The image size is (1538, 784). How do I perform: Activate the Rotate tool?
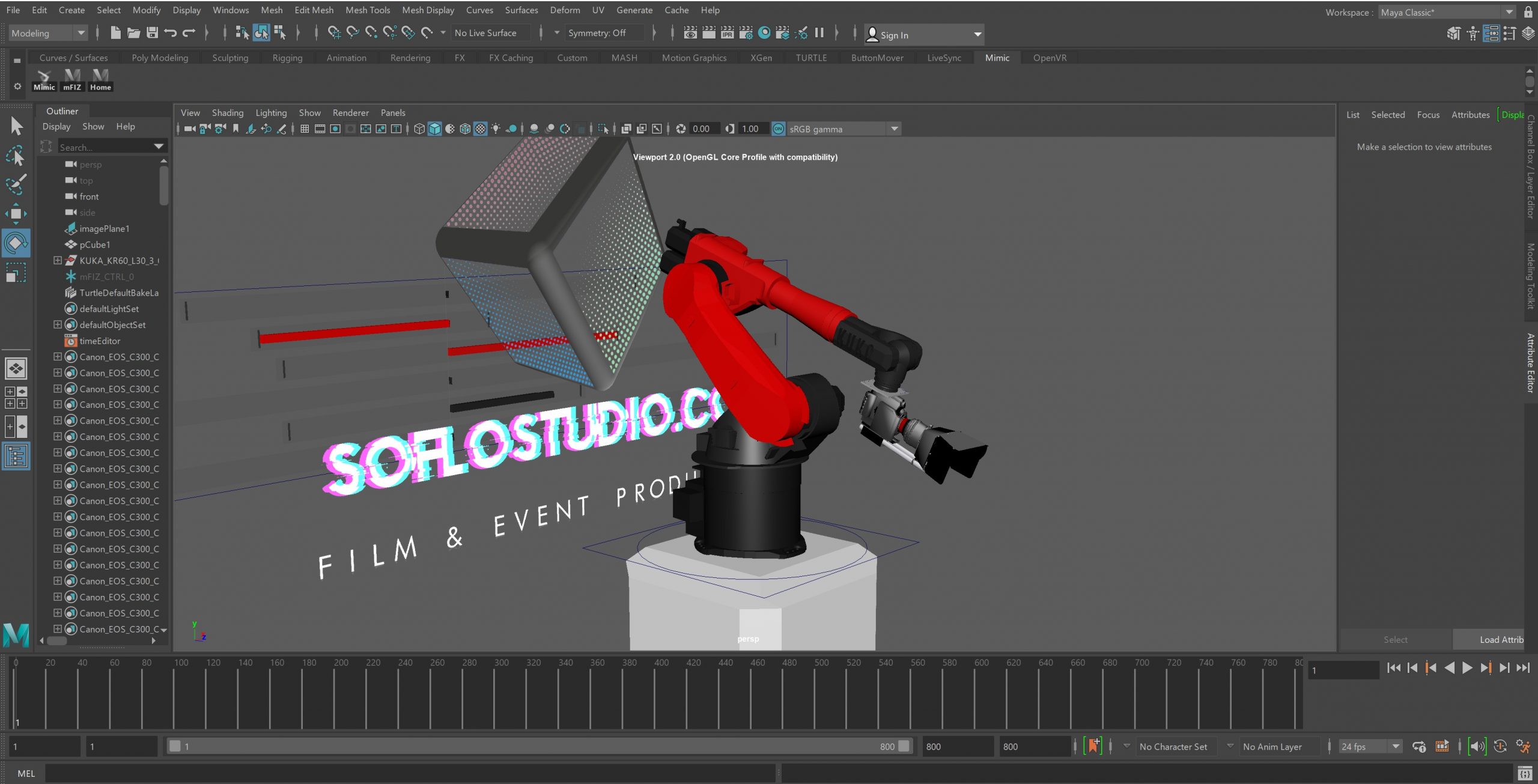tap(16, 243)
